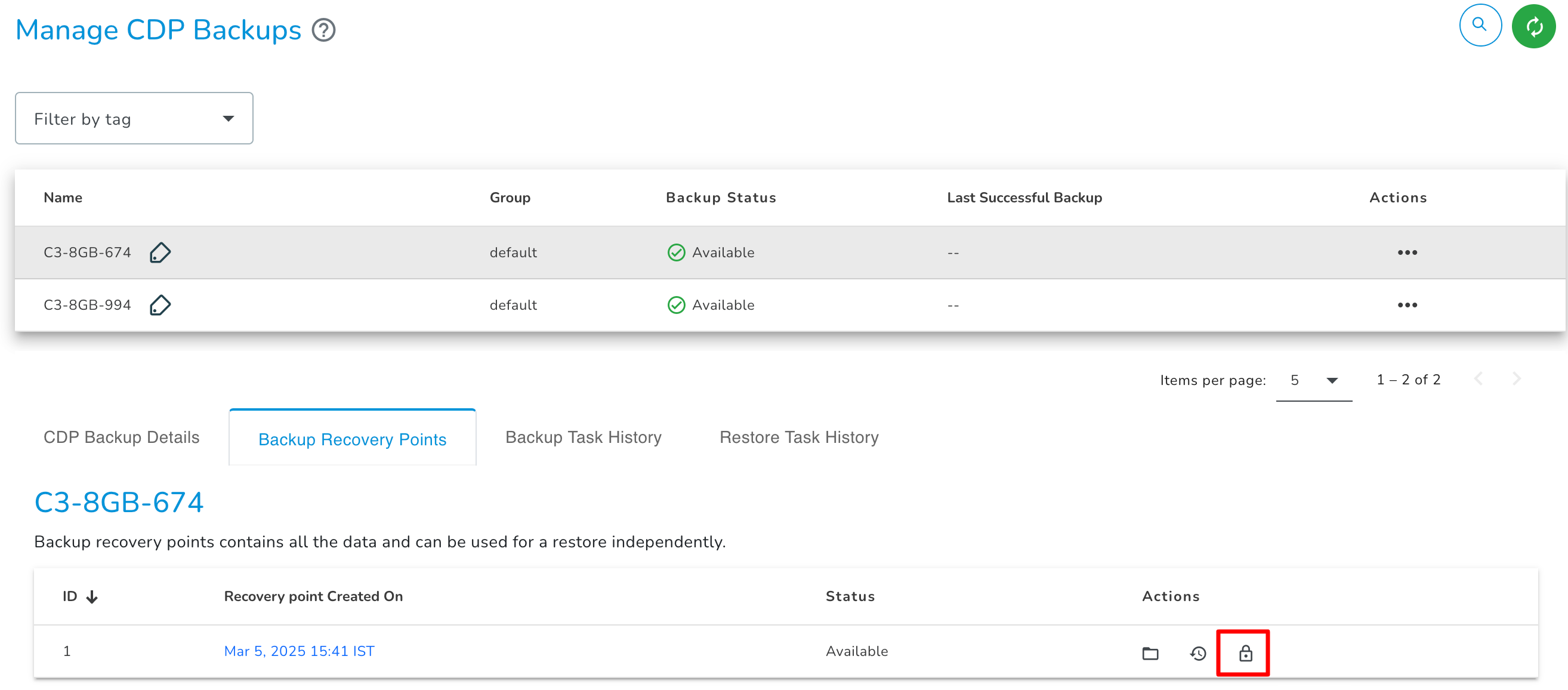Viewport: 1568px width, 690px height.
Task: Open the Mar 5, 2025 15:41 IST link
Action: (299, 651)
